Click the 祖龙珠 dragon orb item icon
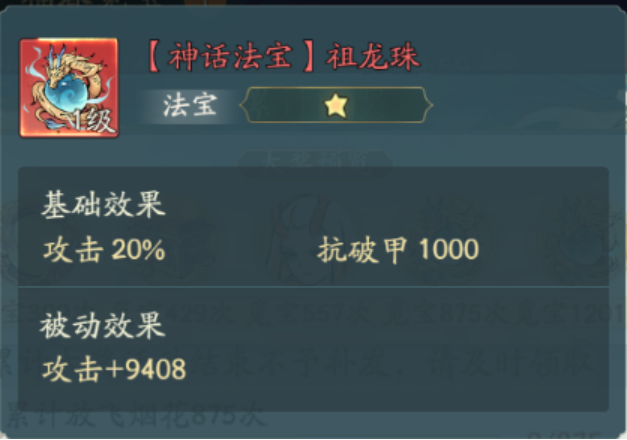 point(69,88)
